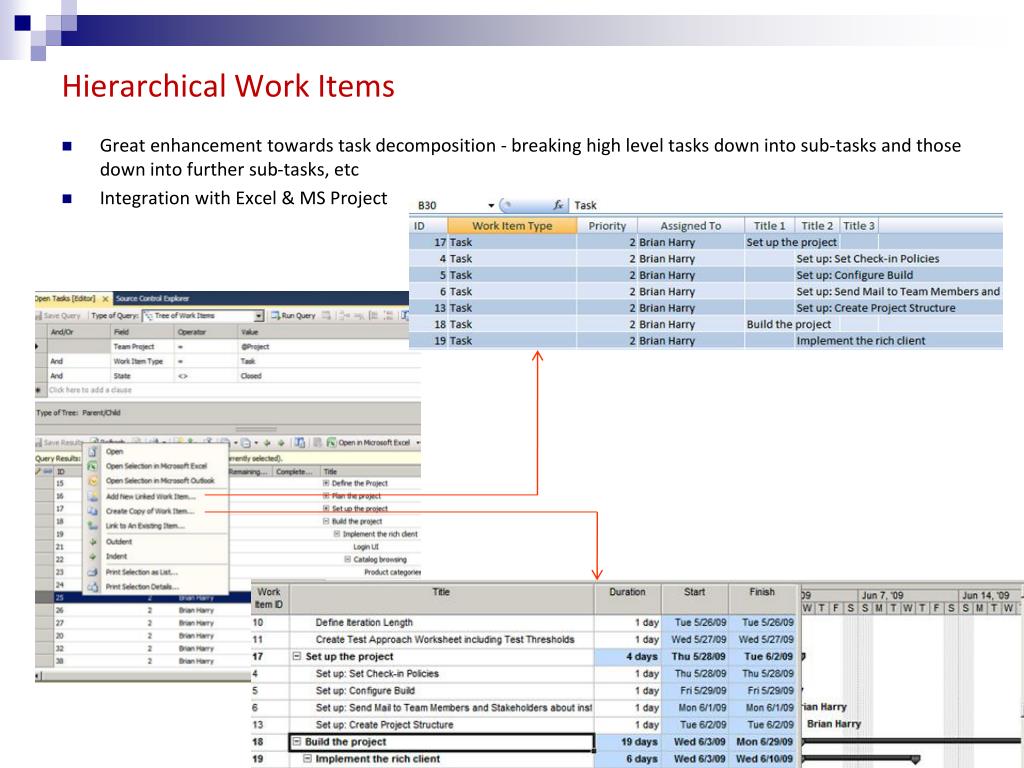The image size is (1024, 768).
Task: Expand Set up the project node in query results
Action: pos(326,508)
